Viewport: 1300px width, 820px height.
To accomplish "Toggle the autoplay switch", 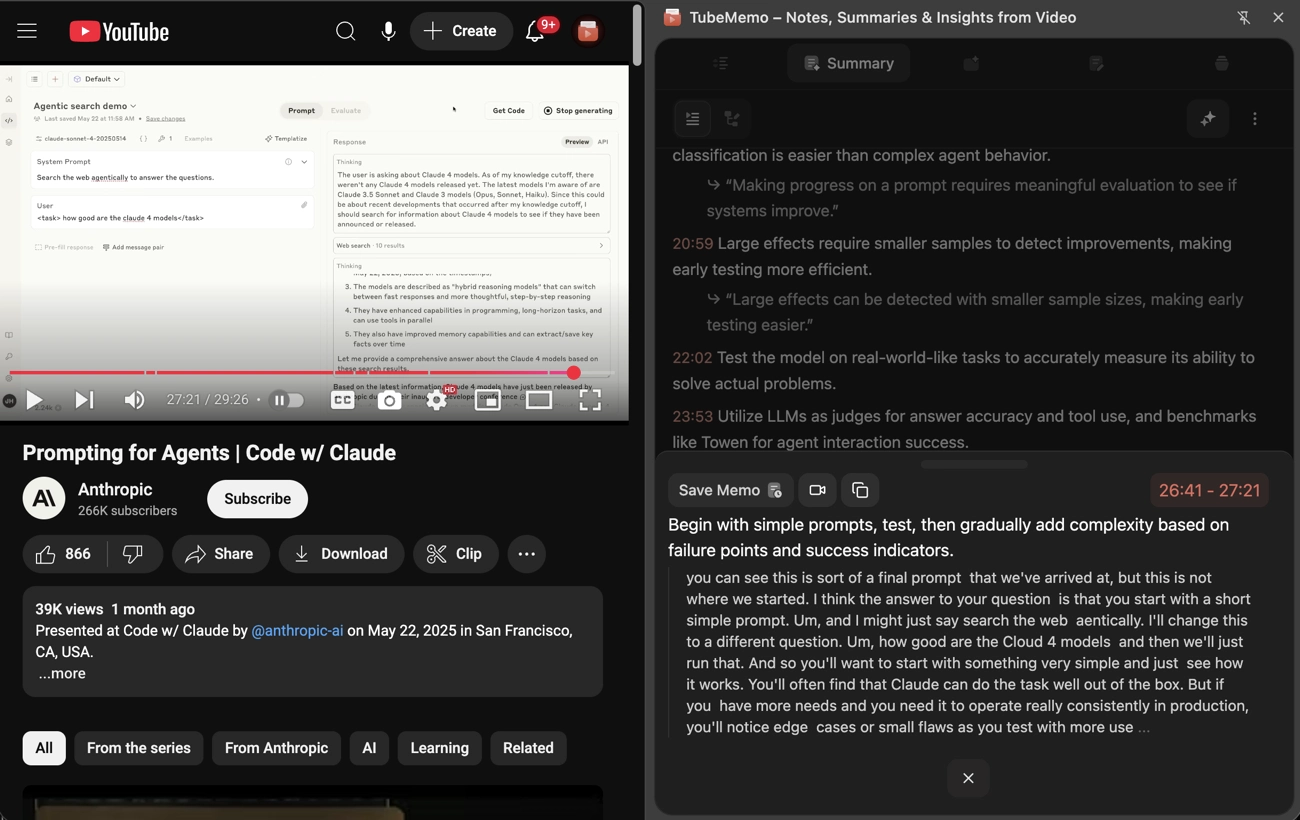I will pos(288,400).
